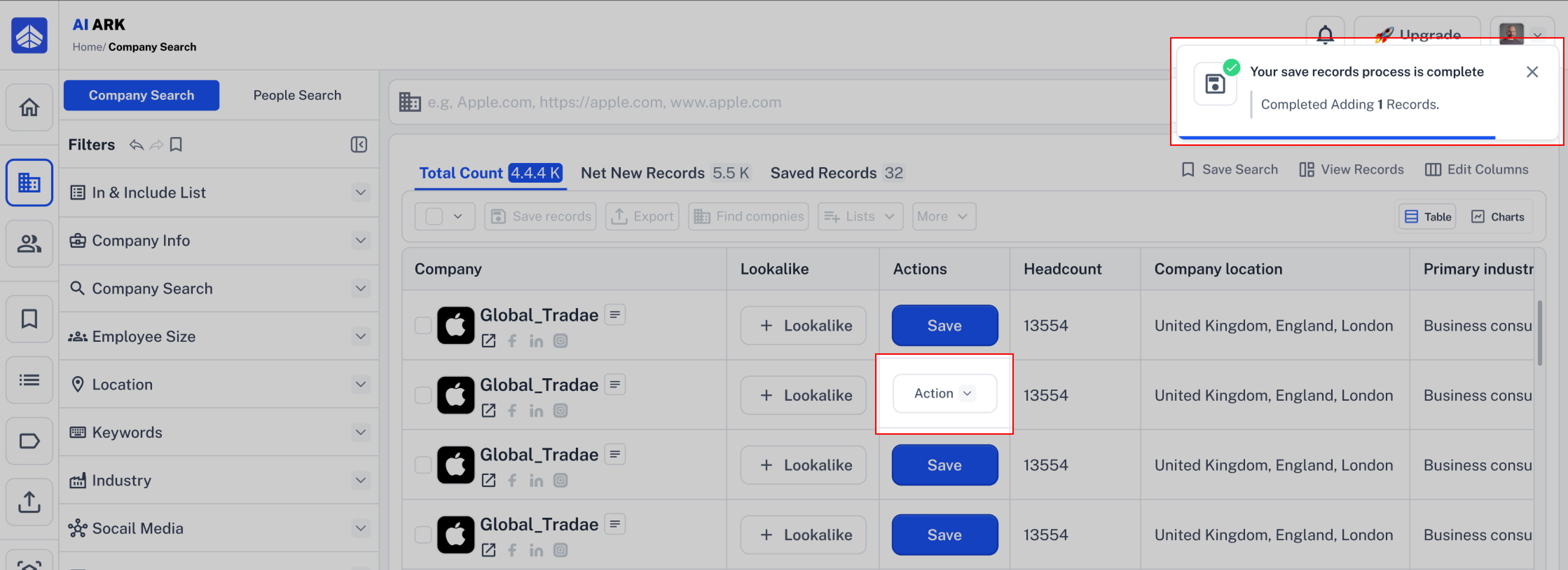Viewport: 1568px width, 570px height.
Task: Click Apple logo of first Global_Tradae row
Action: (x=455, y=326)
